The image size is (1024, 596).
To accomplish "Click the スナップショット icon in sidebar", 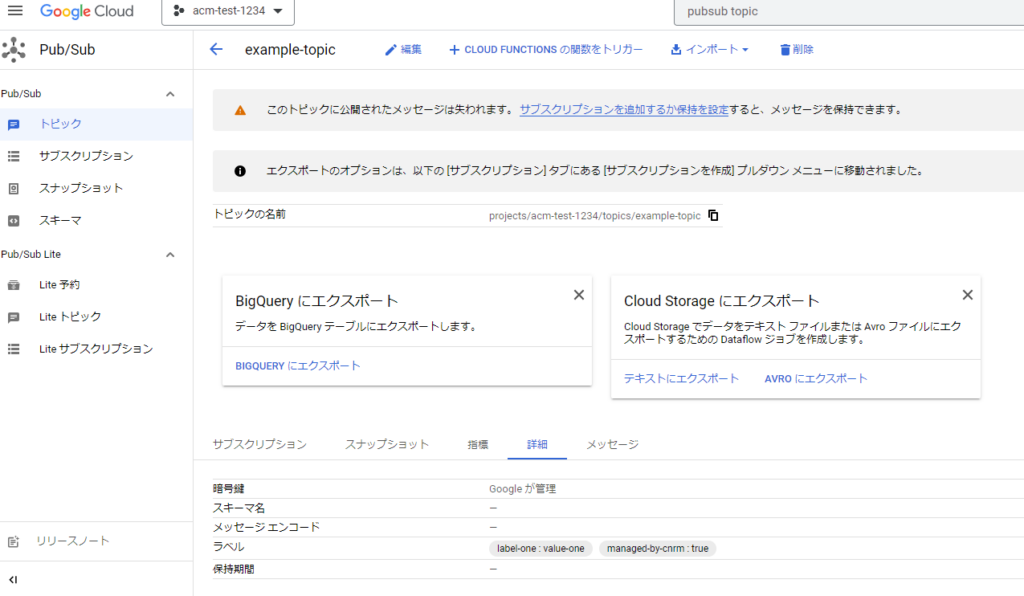I will (14, 189).
